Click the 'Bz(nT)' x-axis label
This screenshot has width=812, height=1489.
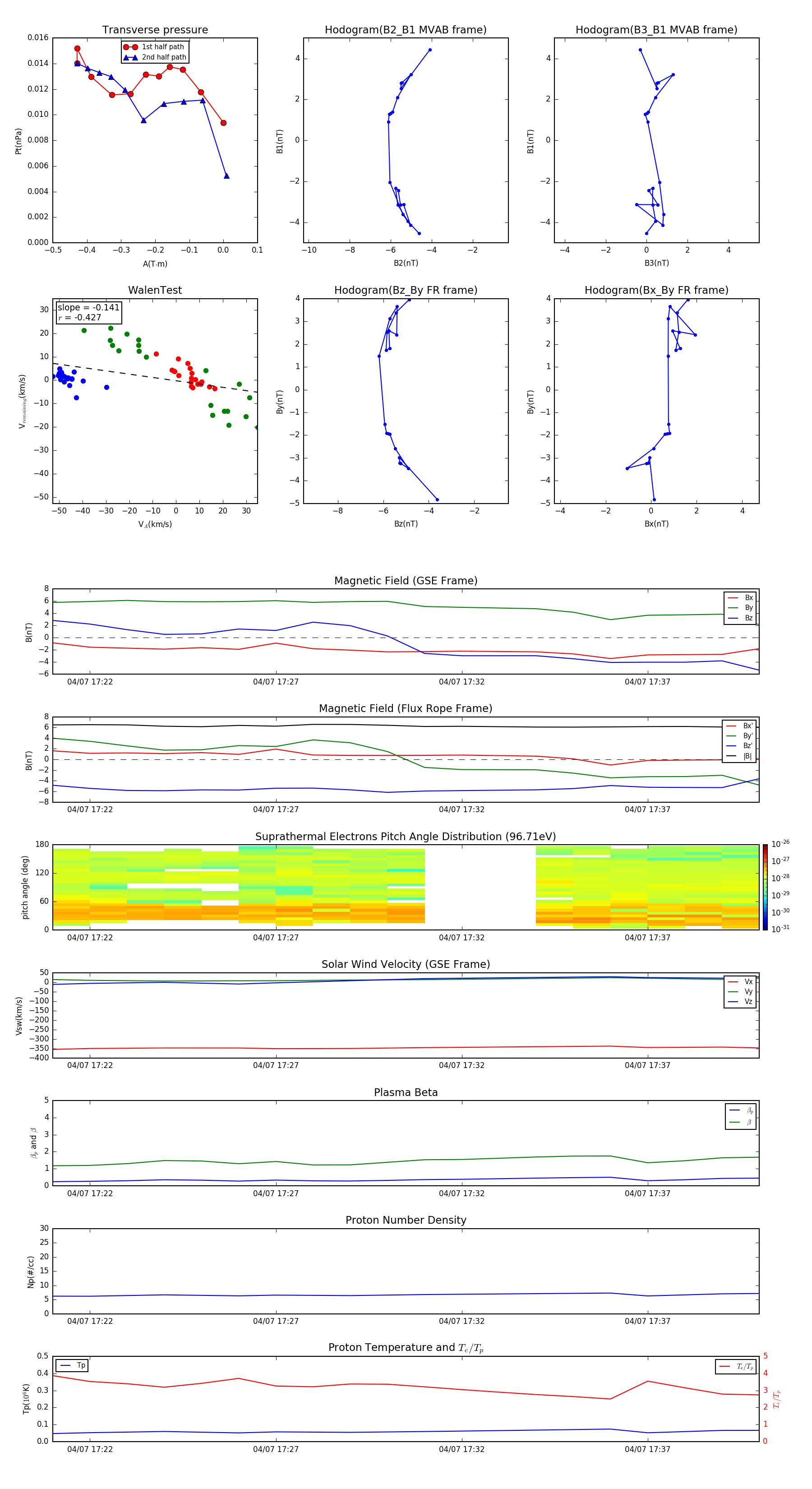click(x=406, y=524)
